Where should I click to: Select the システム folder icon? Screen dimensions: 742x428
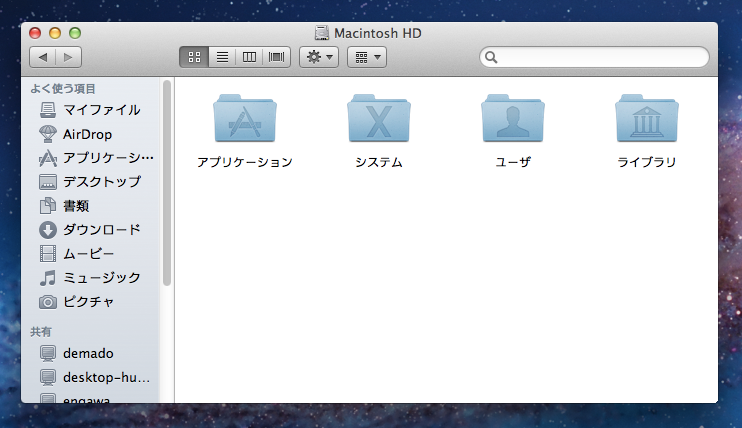(x=379, y=118)
